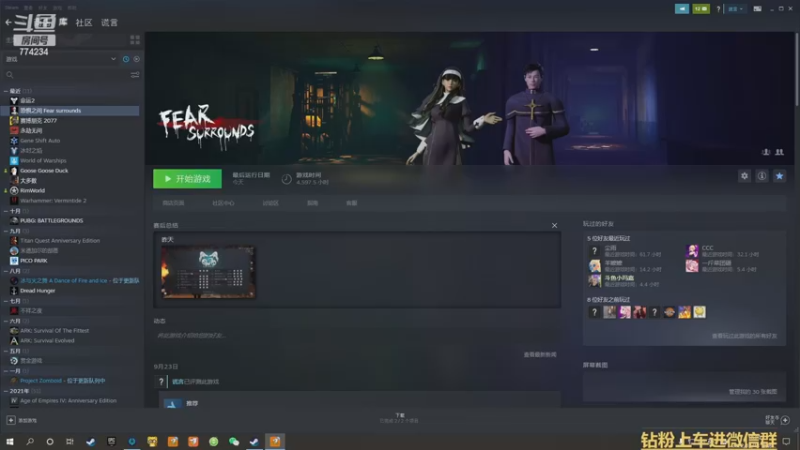This screenshot has width=800, height=450.
Task: Click the back arrow in Steam navigation
Action: tap(8, 22)
